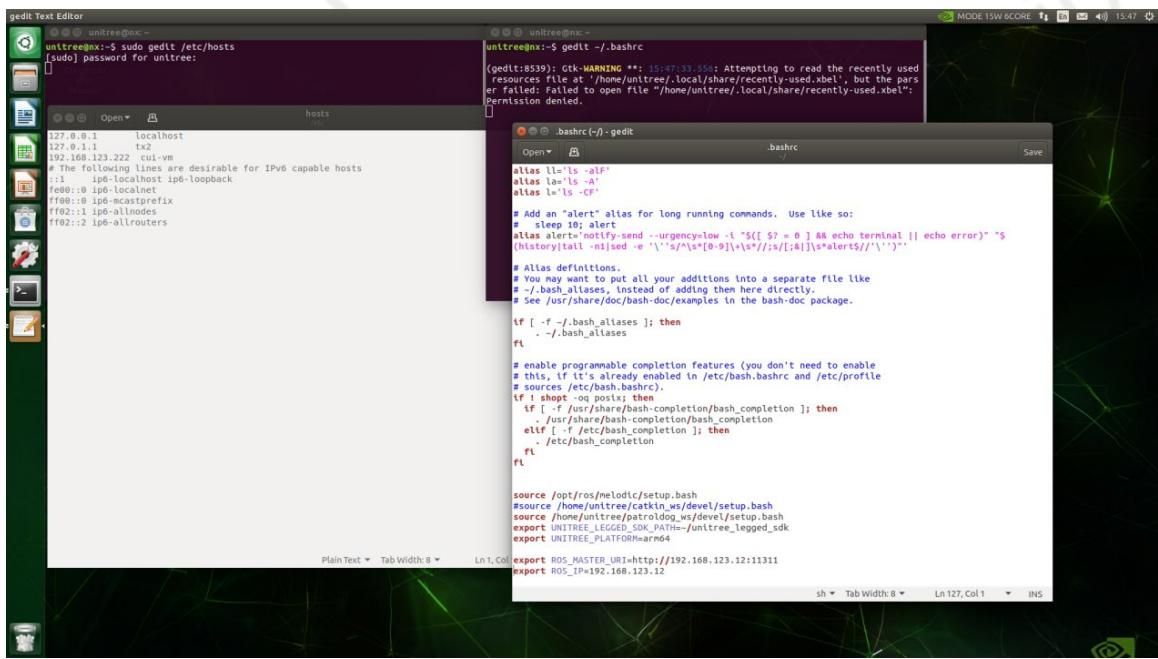Open the network connections indicator

pos(1044,16)
